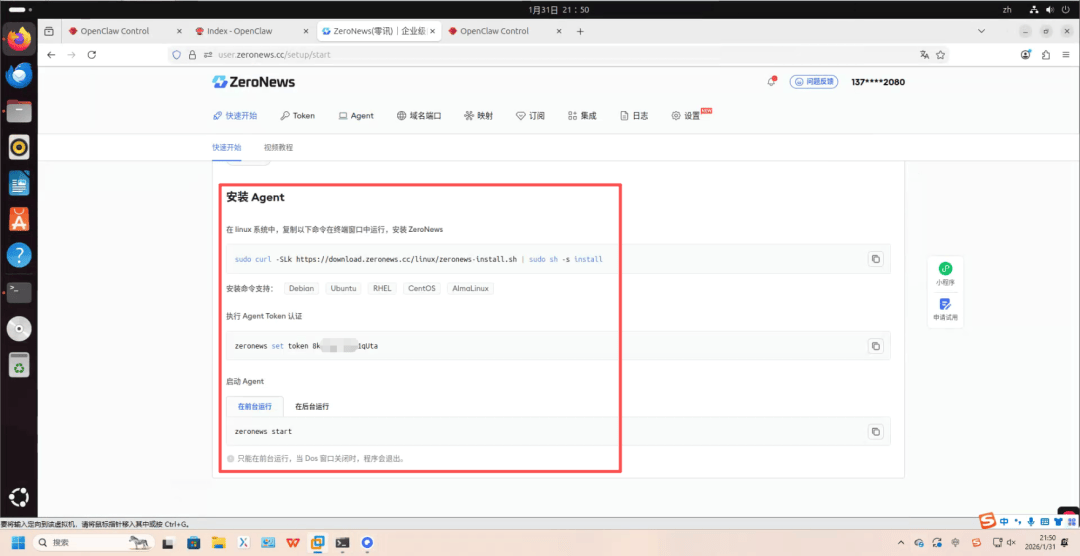
Task: Switch to Index - OpenClaw browser tab
Action: (251, 31)
